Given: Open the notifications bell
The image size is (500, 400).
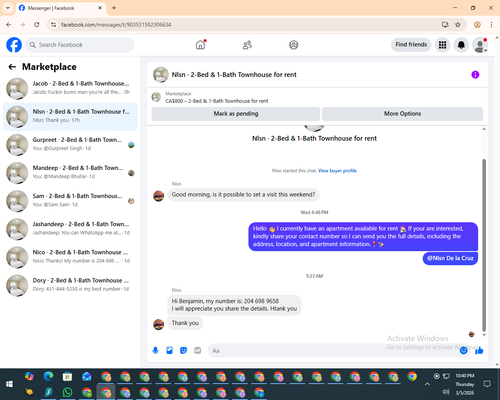Looking at the screenshot, I should pos(461,45).
